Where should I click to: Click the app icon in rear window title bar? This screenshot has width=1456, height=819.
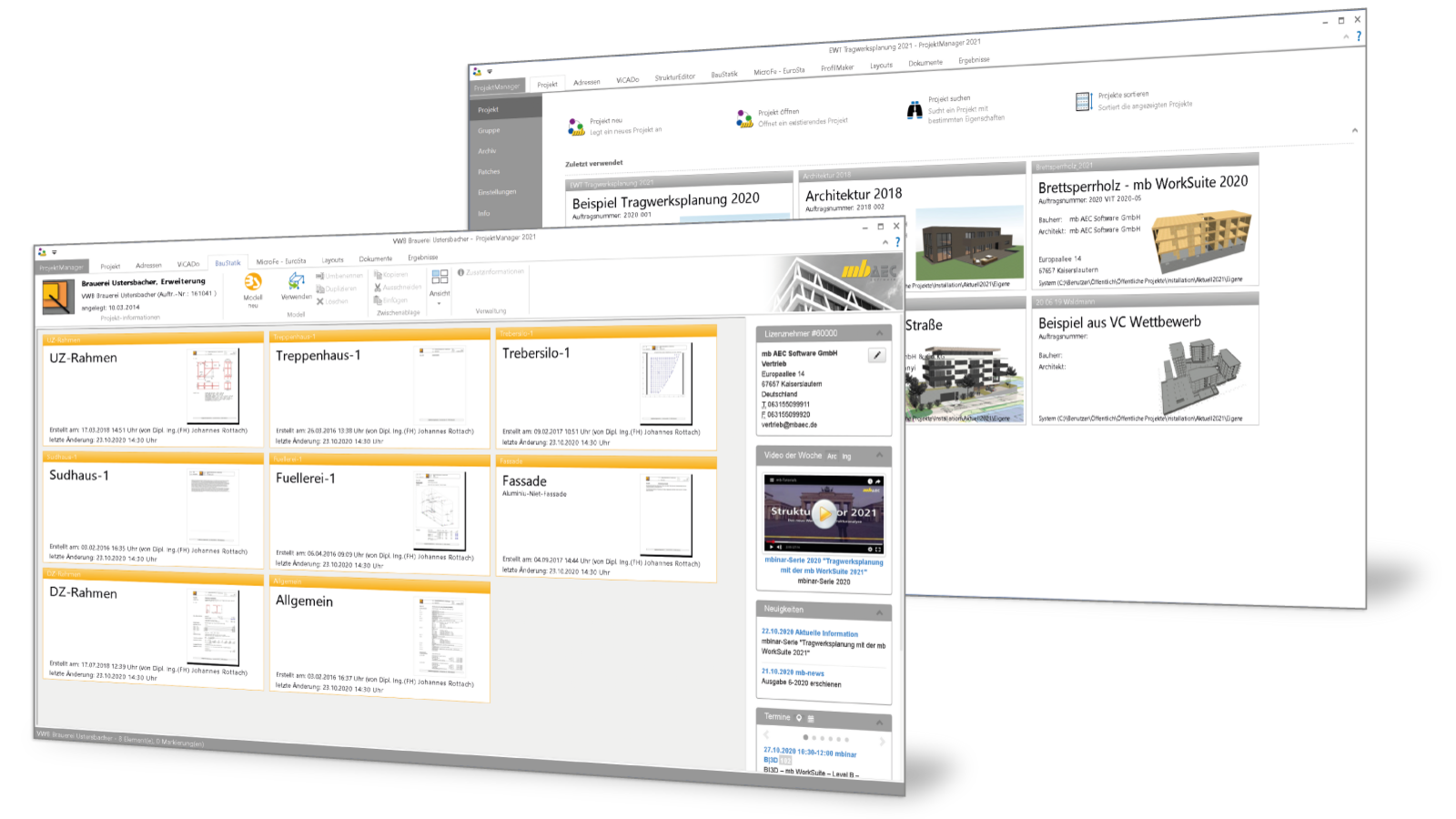(477, 71)
